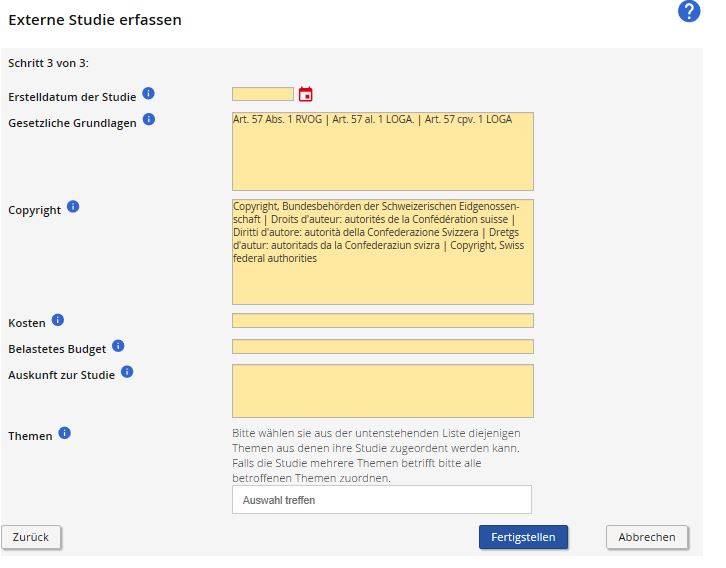The image size is (726, 568).
Task: Show info for Erstelldatum der Studie
Action: click(x=148, y=94)
